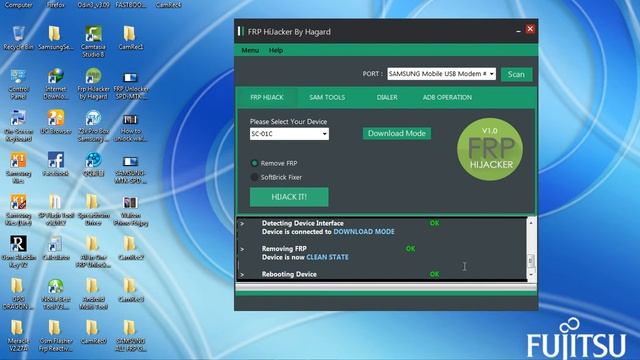Open the GPG DRAGON folder

click(x=18, y=294)
